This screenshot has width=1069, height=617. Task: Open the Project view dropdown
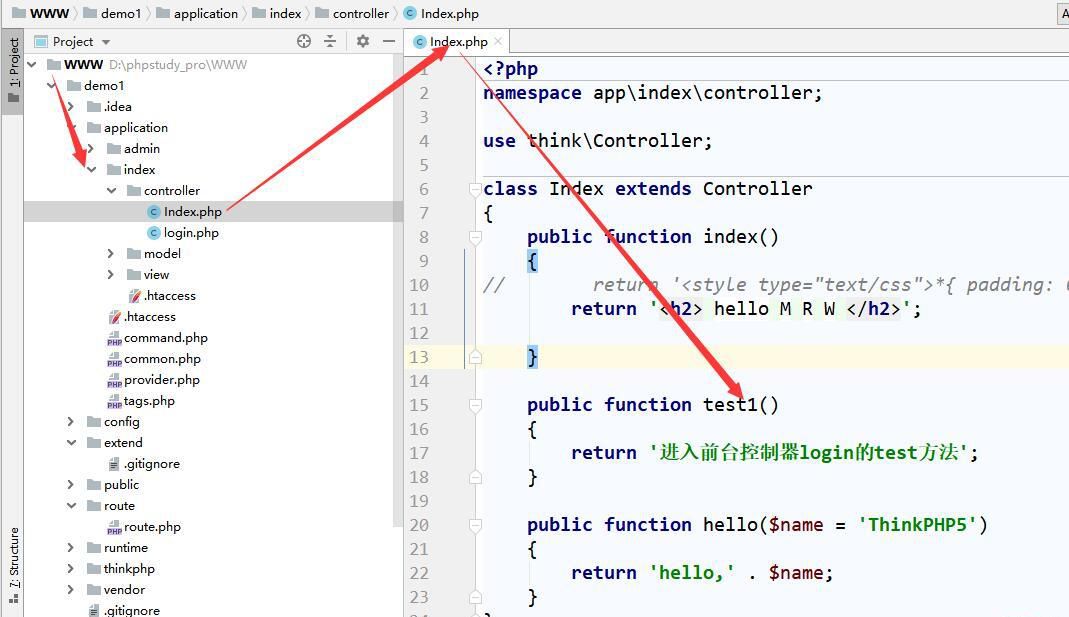click(106, 42)
